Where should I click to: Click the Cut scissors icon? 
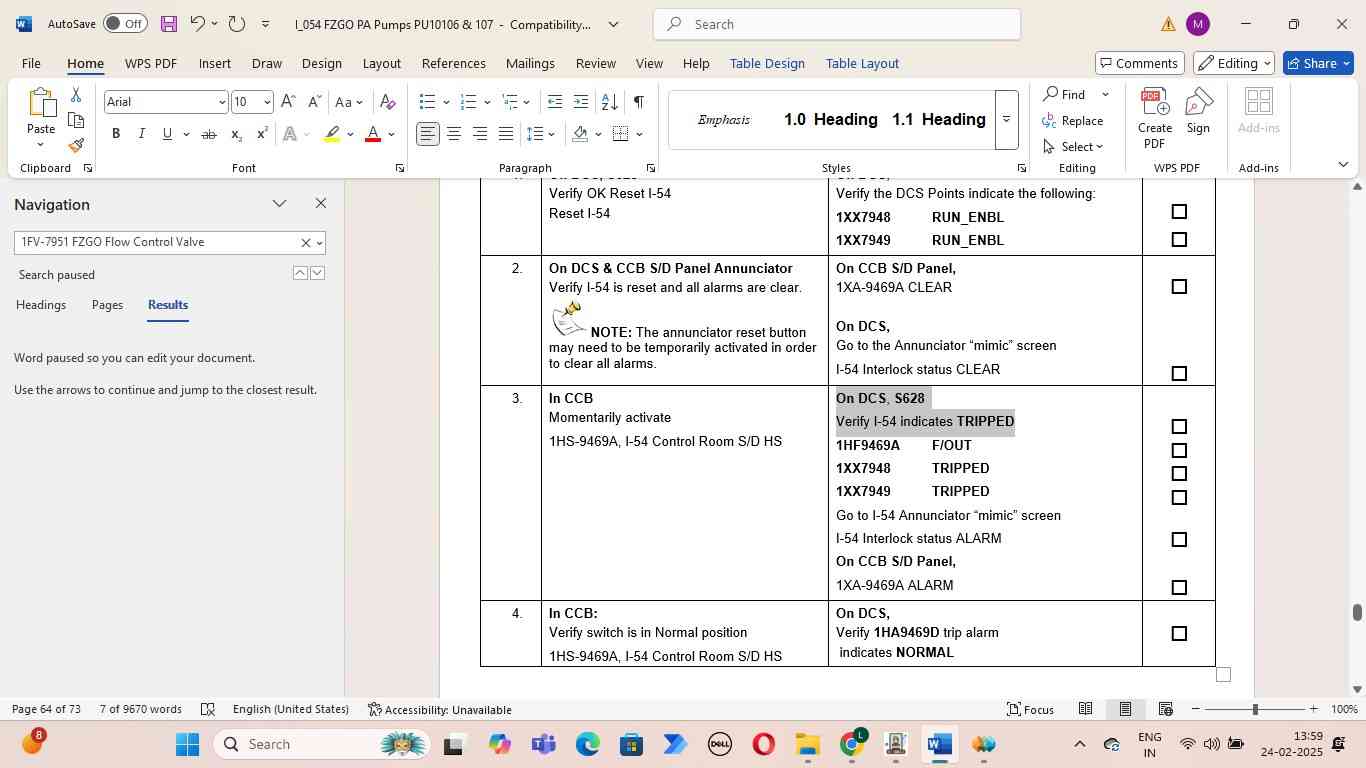[76, 95]
